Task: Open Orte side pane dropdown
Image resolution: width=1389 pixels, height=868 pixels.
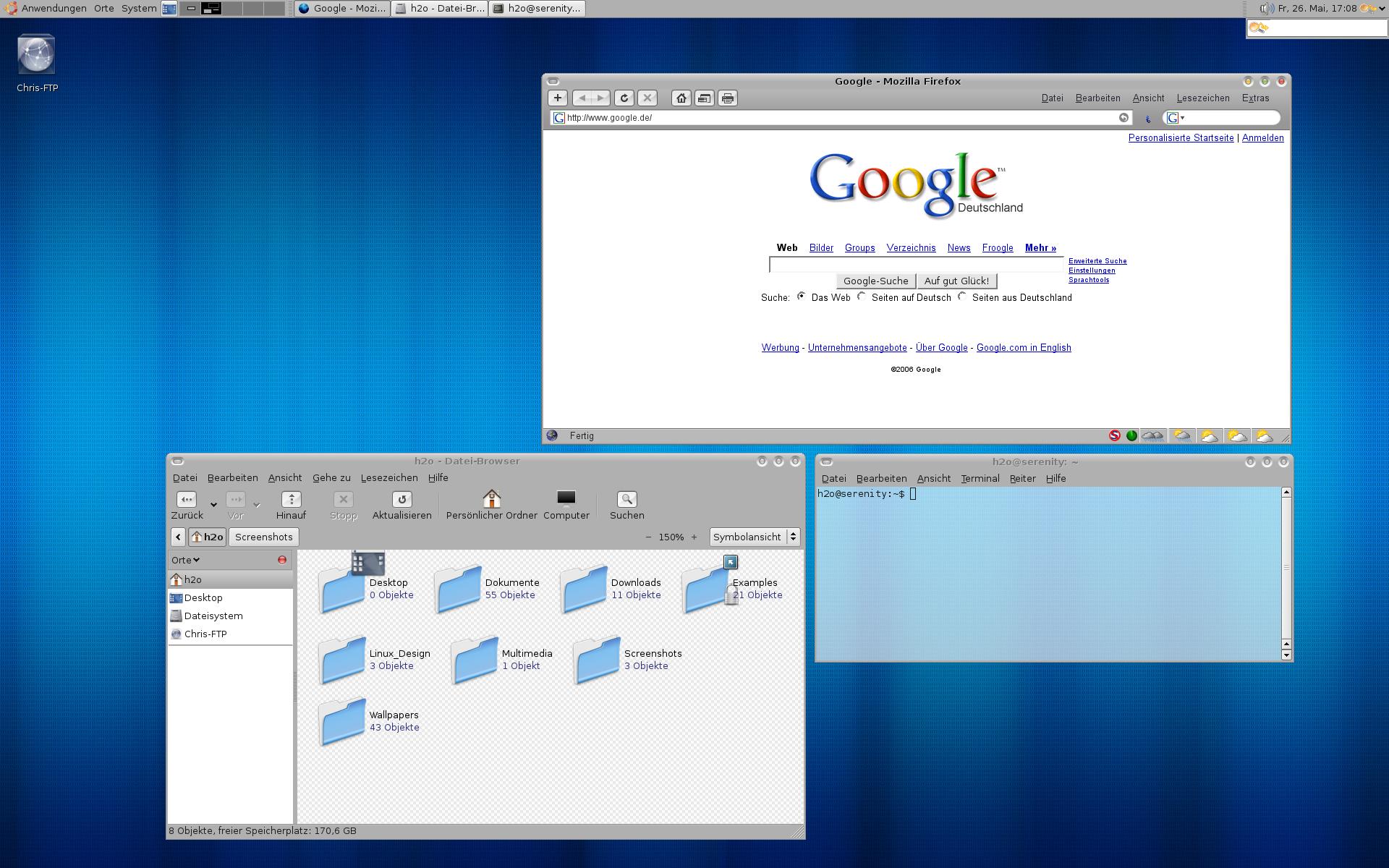Action: tap(185, 560)
